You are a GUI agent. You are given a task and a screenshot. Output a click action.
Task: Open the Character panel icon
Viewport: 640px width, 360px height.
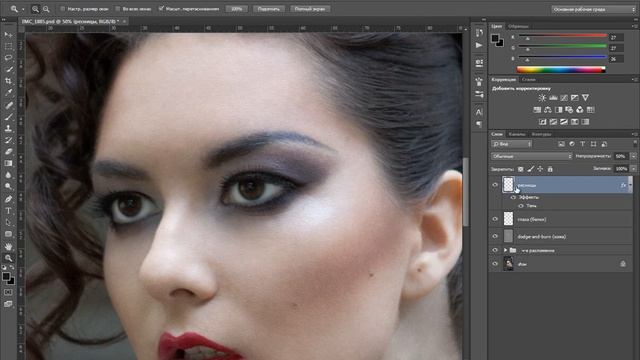tap(479, 111)
